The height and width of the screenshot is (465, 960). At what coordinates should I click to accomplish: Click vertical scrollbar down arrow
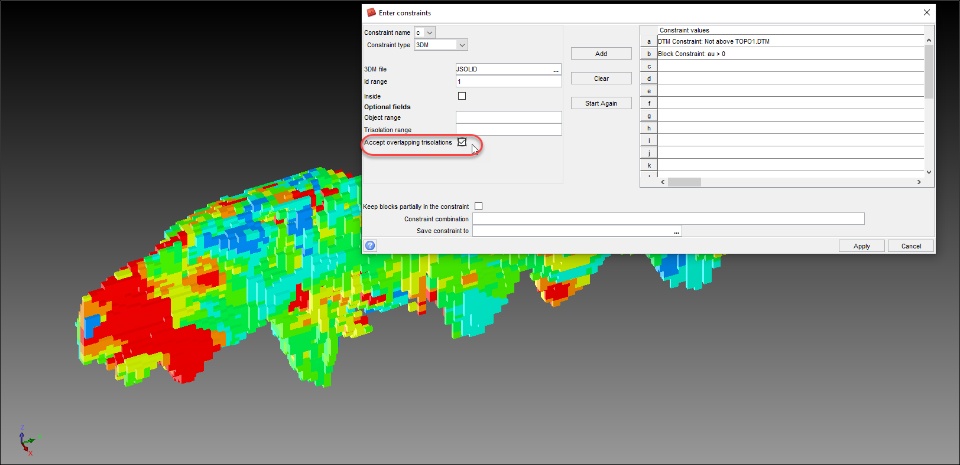click(929, 173)
